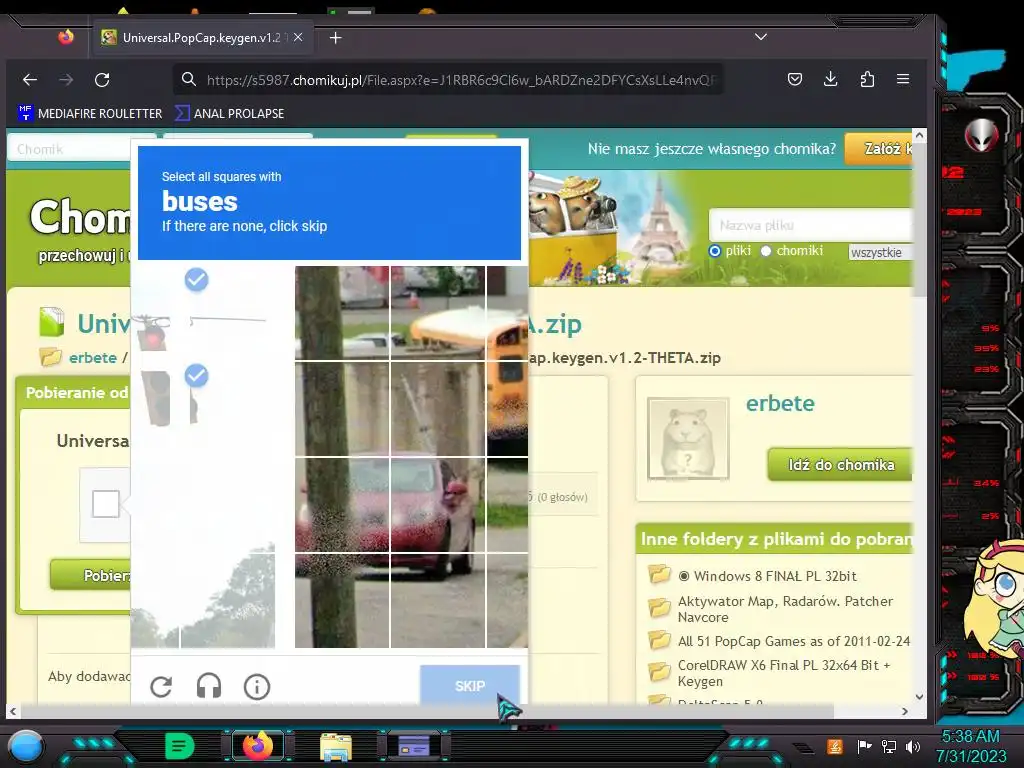Click the green file icon beside the file title
1024x768 pixels.
(52, 322)
